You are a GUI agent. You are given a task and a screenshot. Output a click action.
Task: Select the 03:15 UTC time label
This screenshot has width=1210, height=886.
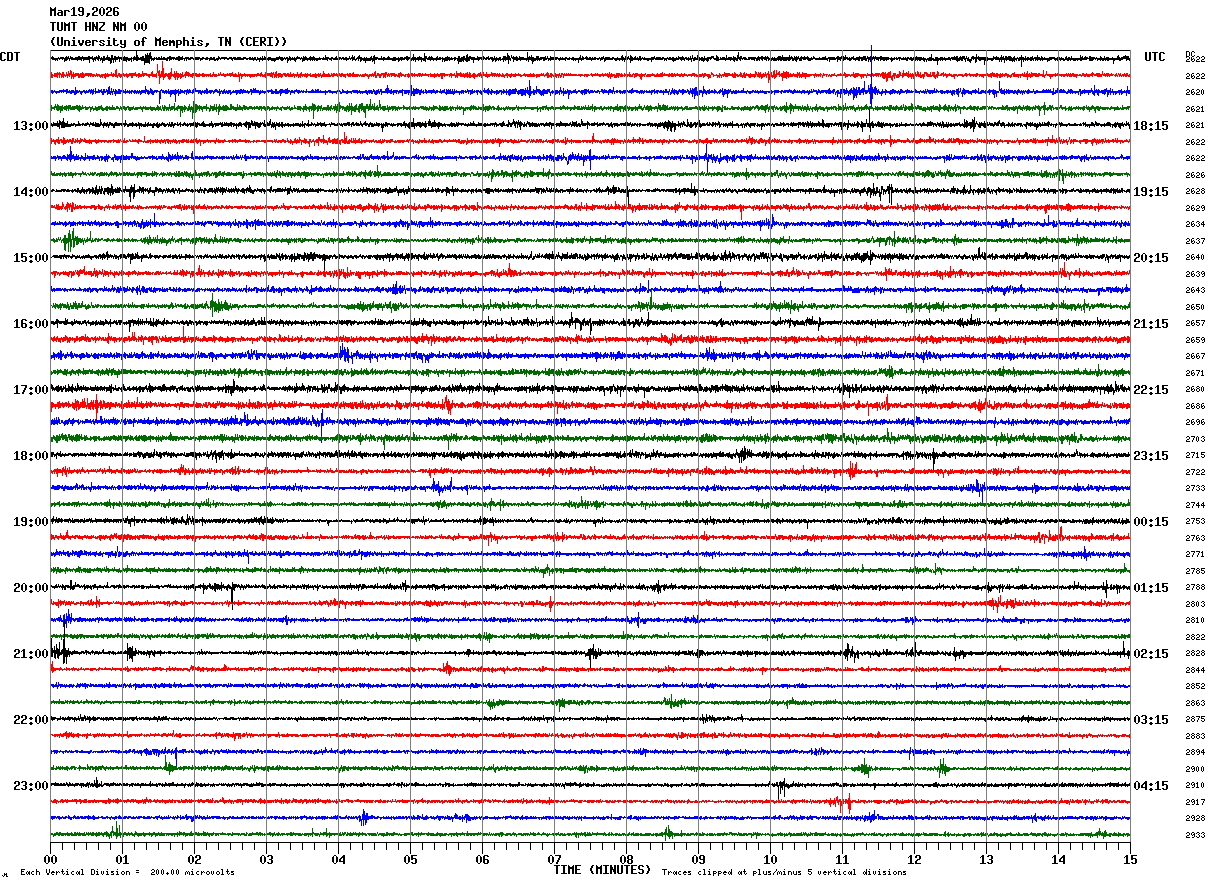1151,720
